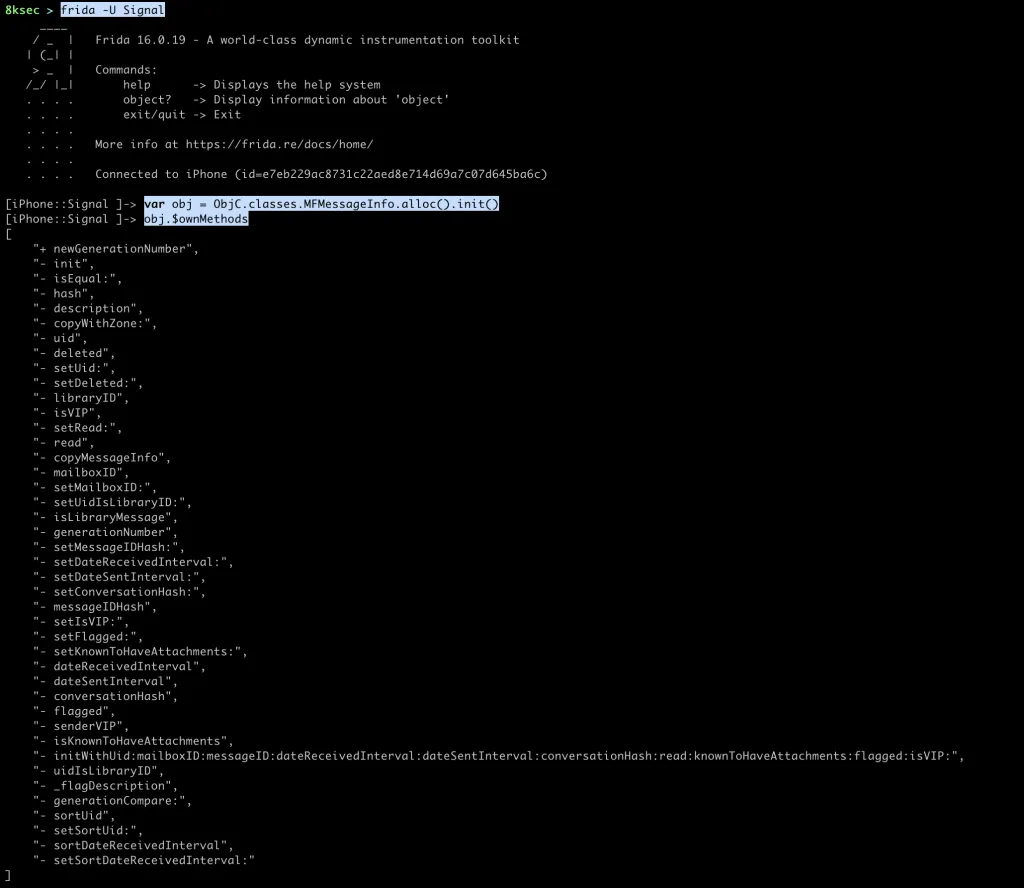
Task: Click the long "initWithUid:mailboxID:" method line
Action: pyautogui.click(x=498, y=756)
